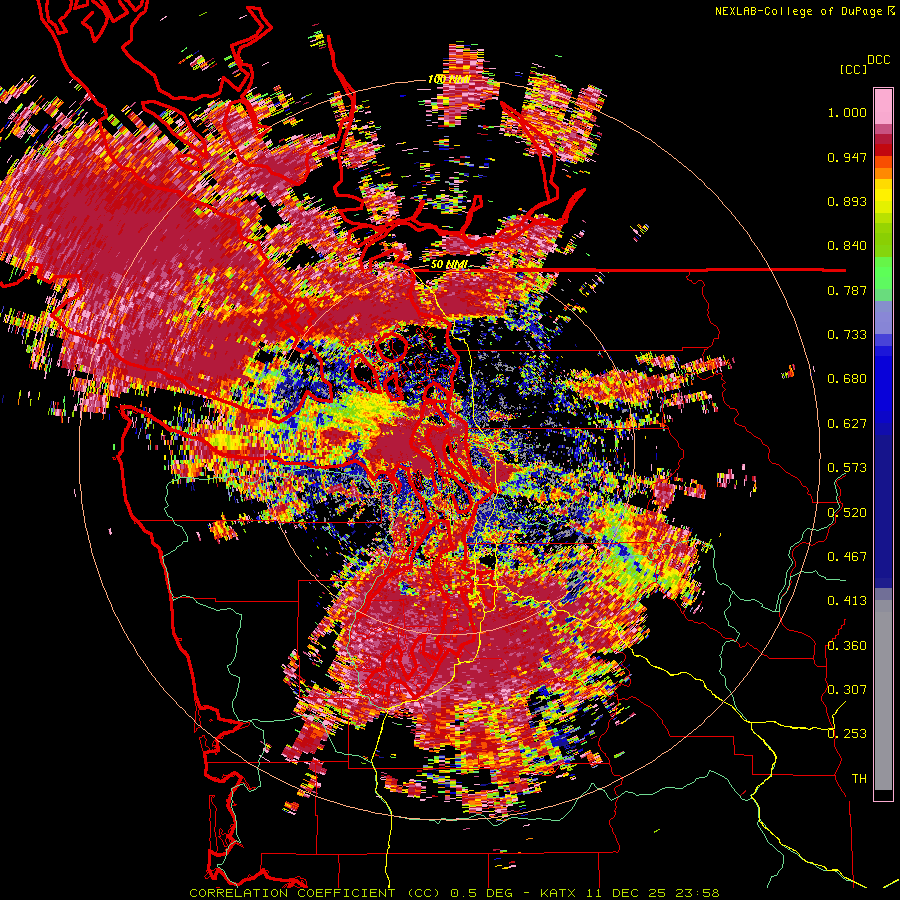Click the 0.520 color scale value
The height and width of the screenshot is (900, 900).
(847, 513)
